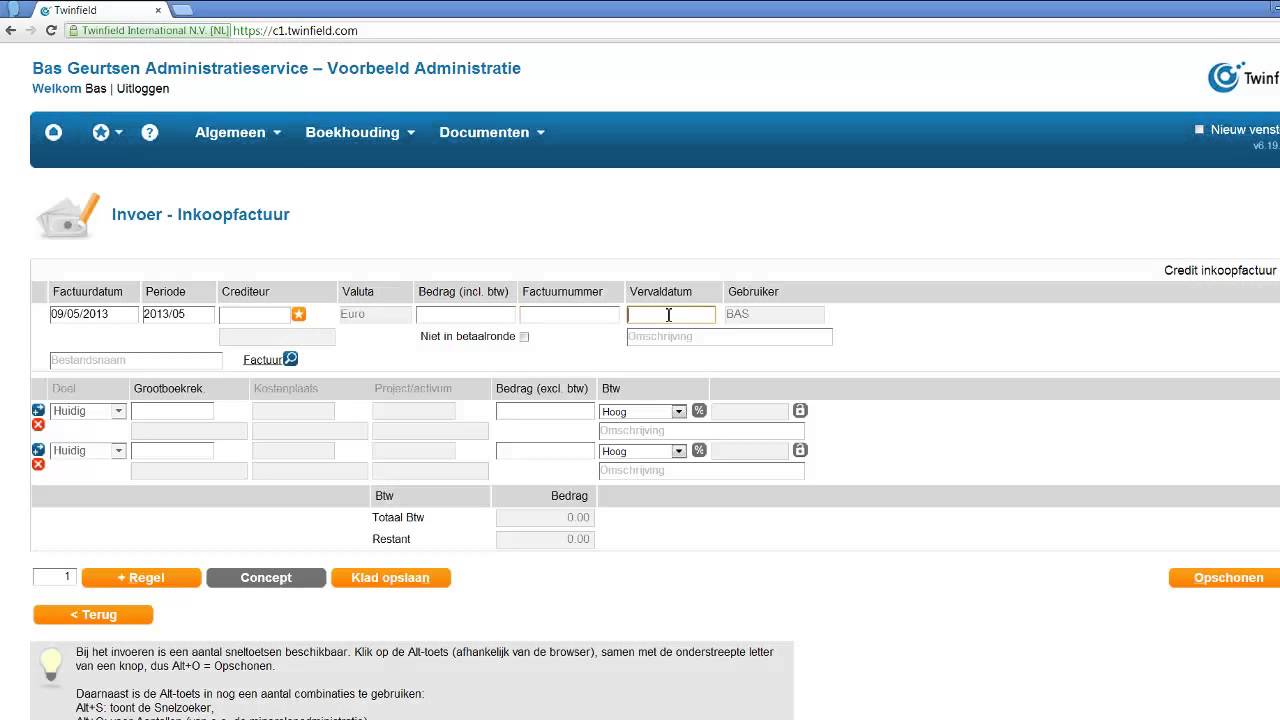Image resolution: width=1280 pixels, height=720 pixels.
Task: Click the Vervaldatum input field
Action: [x=672, y=315]
